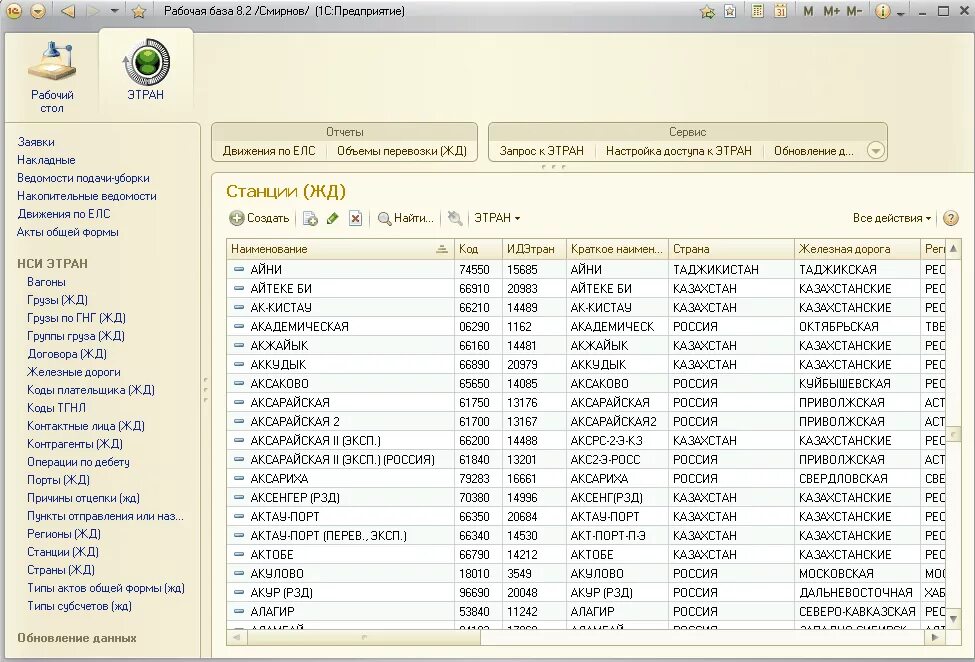Click horizontal scrollbar left arrow
This screenshot has width=975, height=662.
click(236, 637)
